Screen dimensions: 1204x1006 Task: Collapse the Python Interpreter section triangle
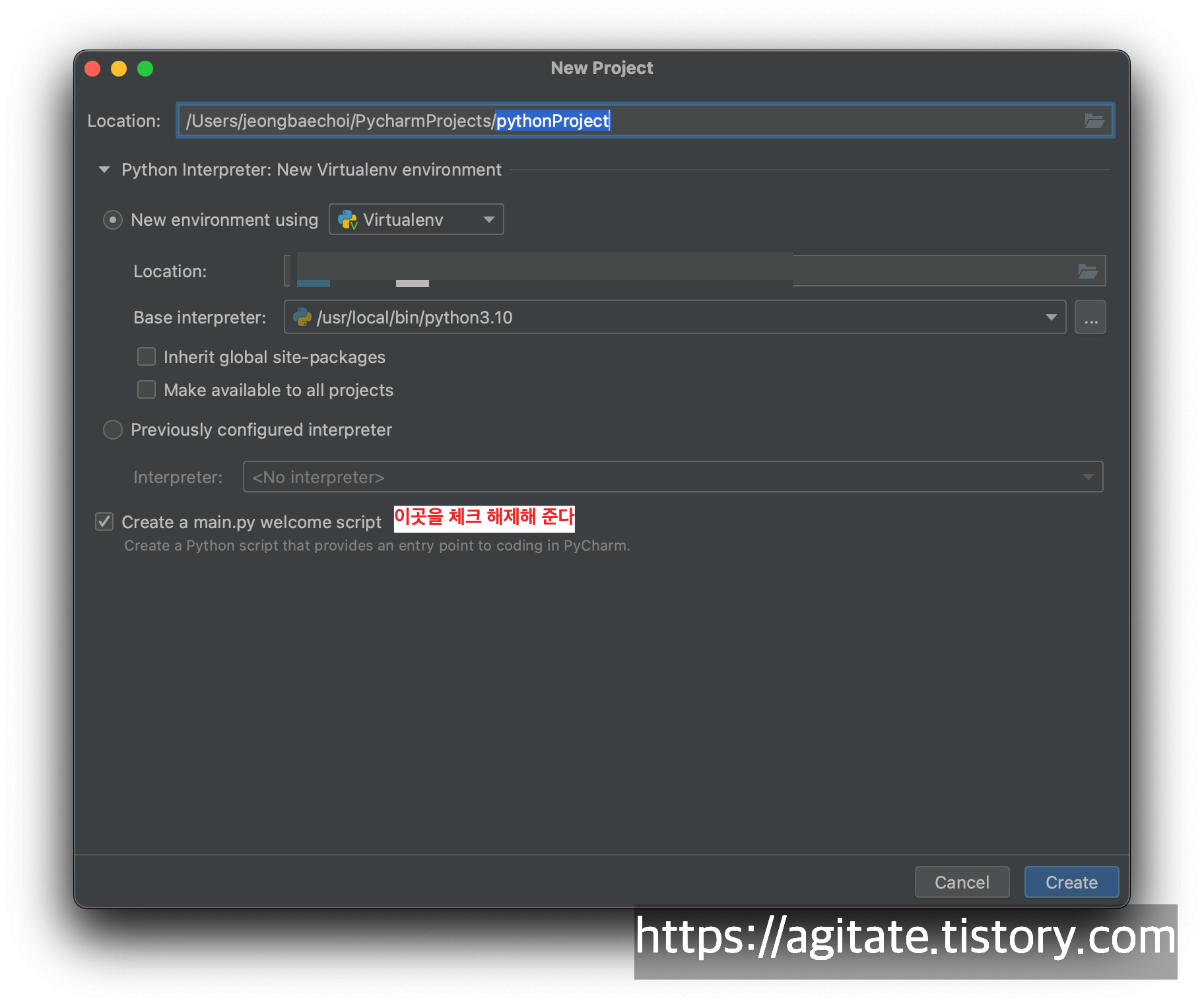(x=104, y=170)
